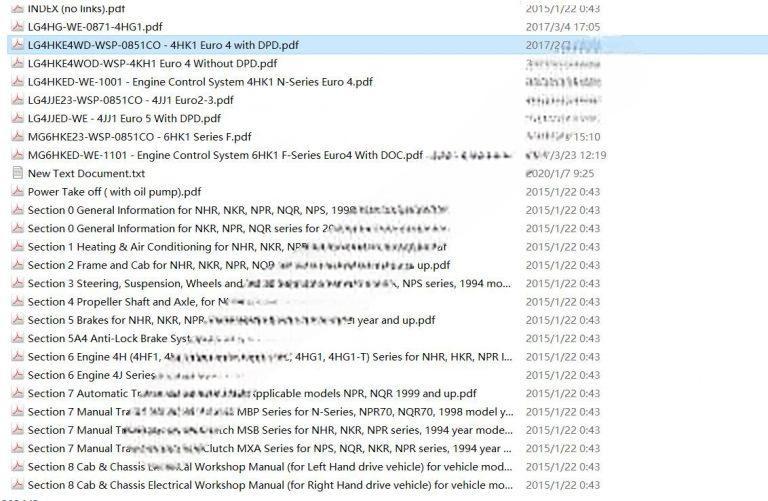Select Section 3 Steering, Suspension, Wheels file

269,284
